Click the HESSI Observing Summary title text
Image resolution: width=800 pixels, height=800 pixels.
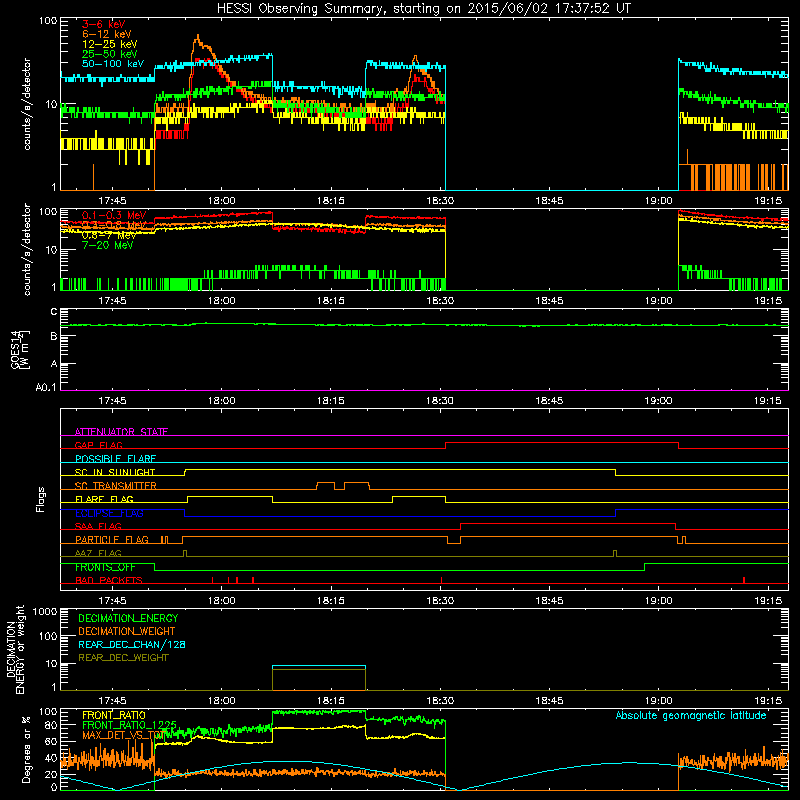(424, 9)
